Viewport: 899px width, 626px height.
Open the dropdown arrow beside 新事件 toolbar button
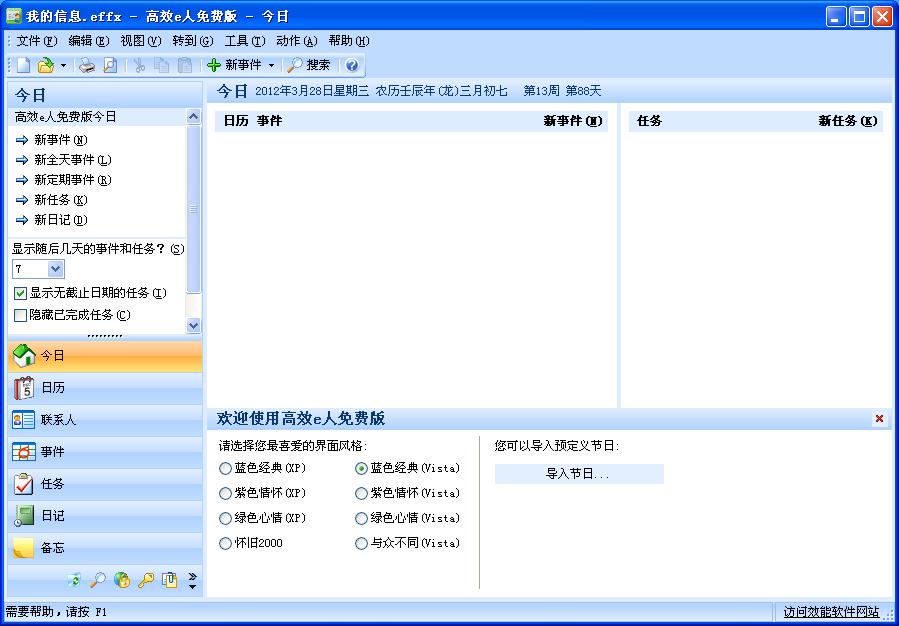tap(271, 66)
